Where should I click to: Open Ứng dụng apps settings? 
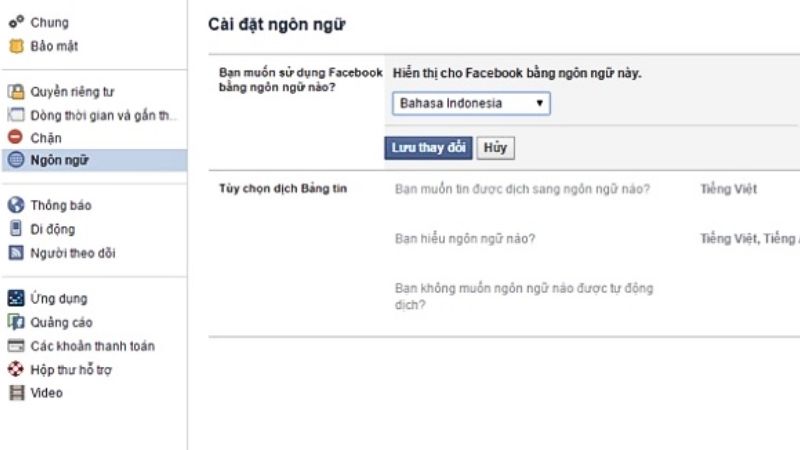(59, 298)
